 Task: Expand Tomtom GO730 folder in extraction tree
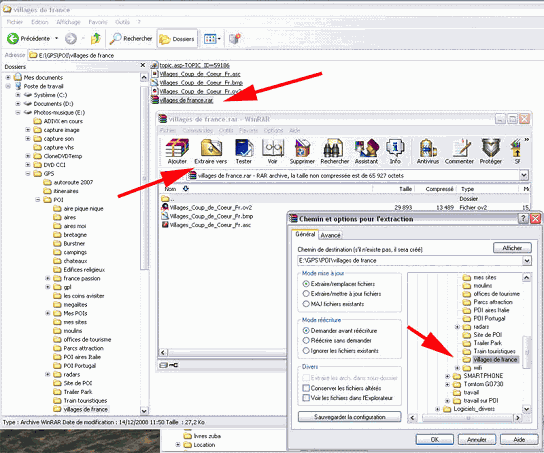(447, 384)
